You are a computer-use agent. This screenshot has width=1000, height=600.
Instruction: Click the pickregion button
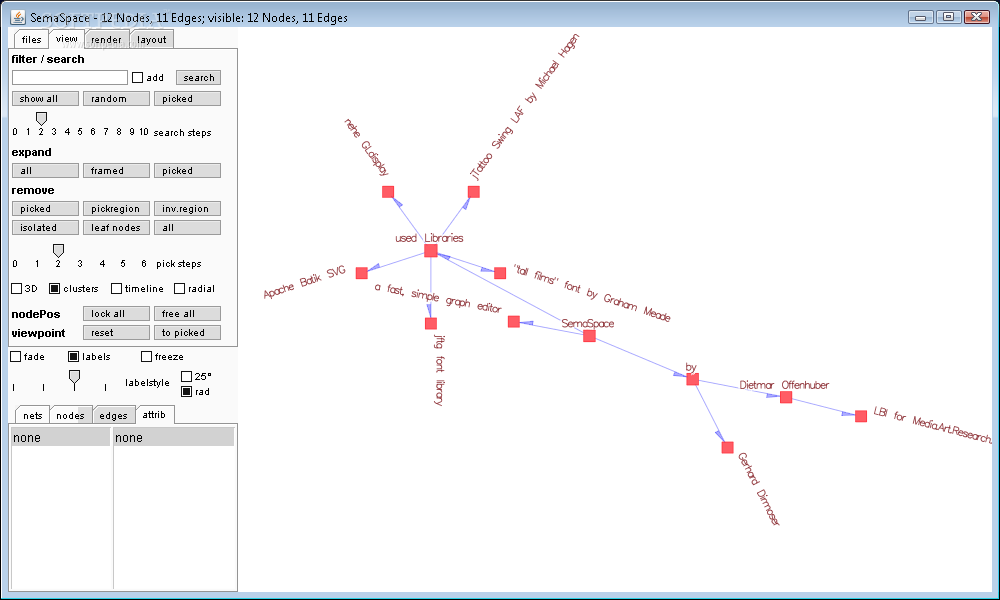click(116, 209)
